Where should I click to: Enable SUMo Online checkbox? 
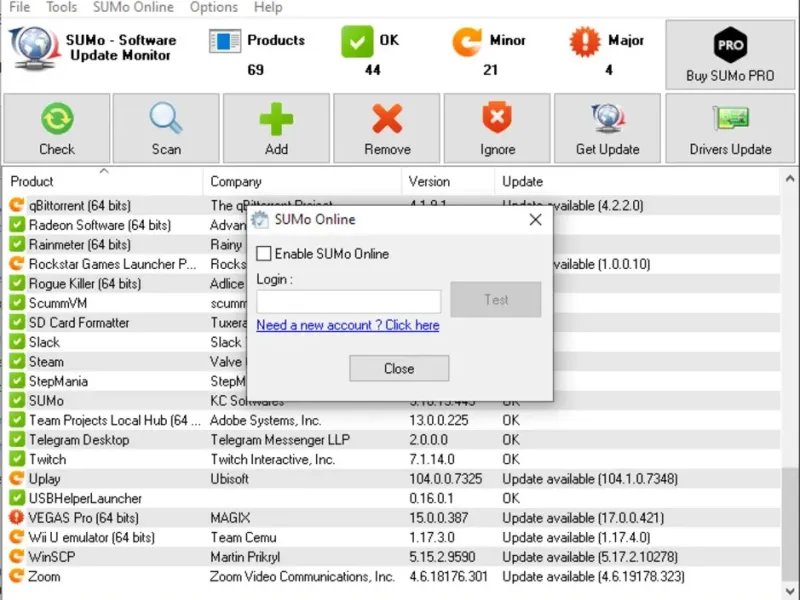pos(264,254)
